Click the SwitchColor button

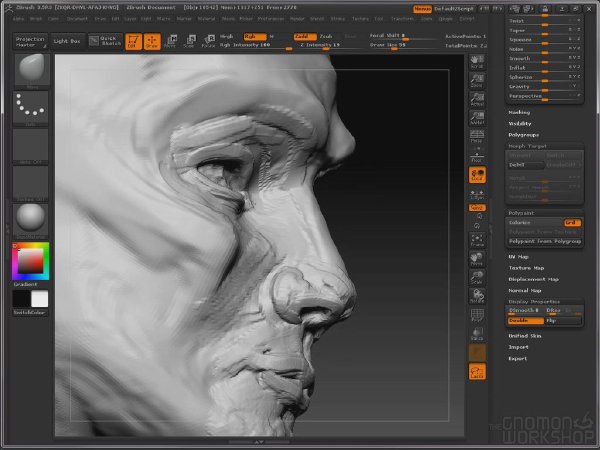point(29,313)
